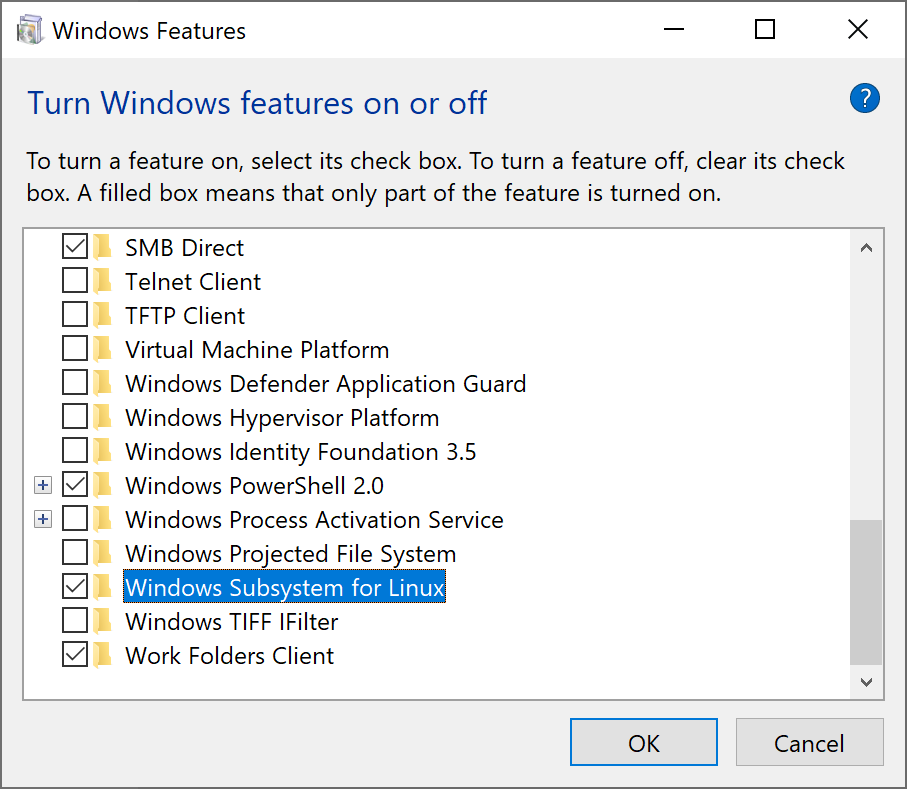Click the folder icon beside Virtual Machine Platform

pyautogui.click(x=103, y=349)
